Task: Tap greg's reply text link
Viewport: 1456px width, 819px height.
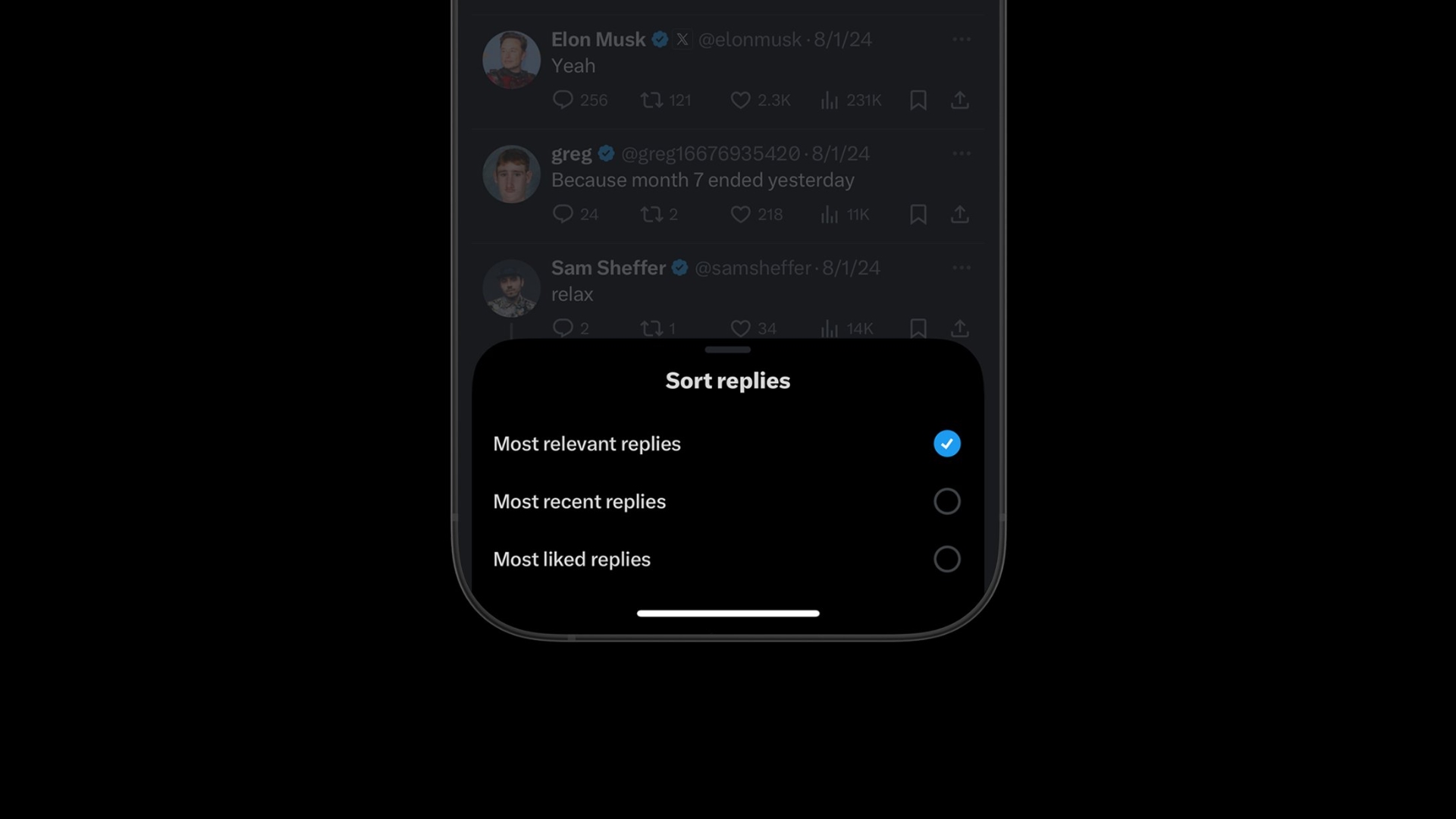Action: coord(703,179)
